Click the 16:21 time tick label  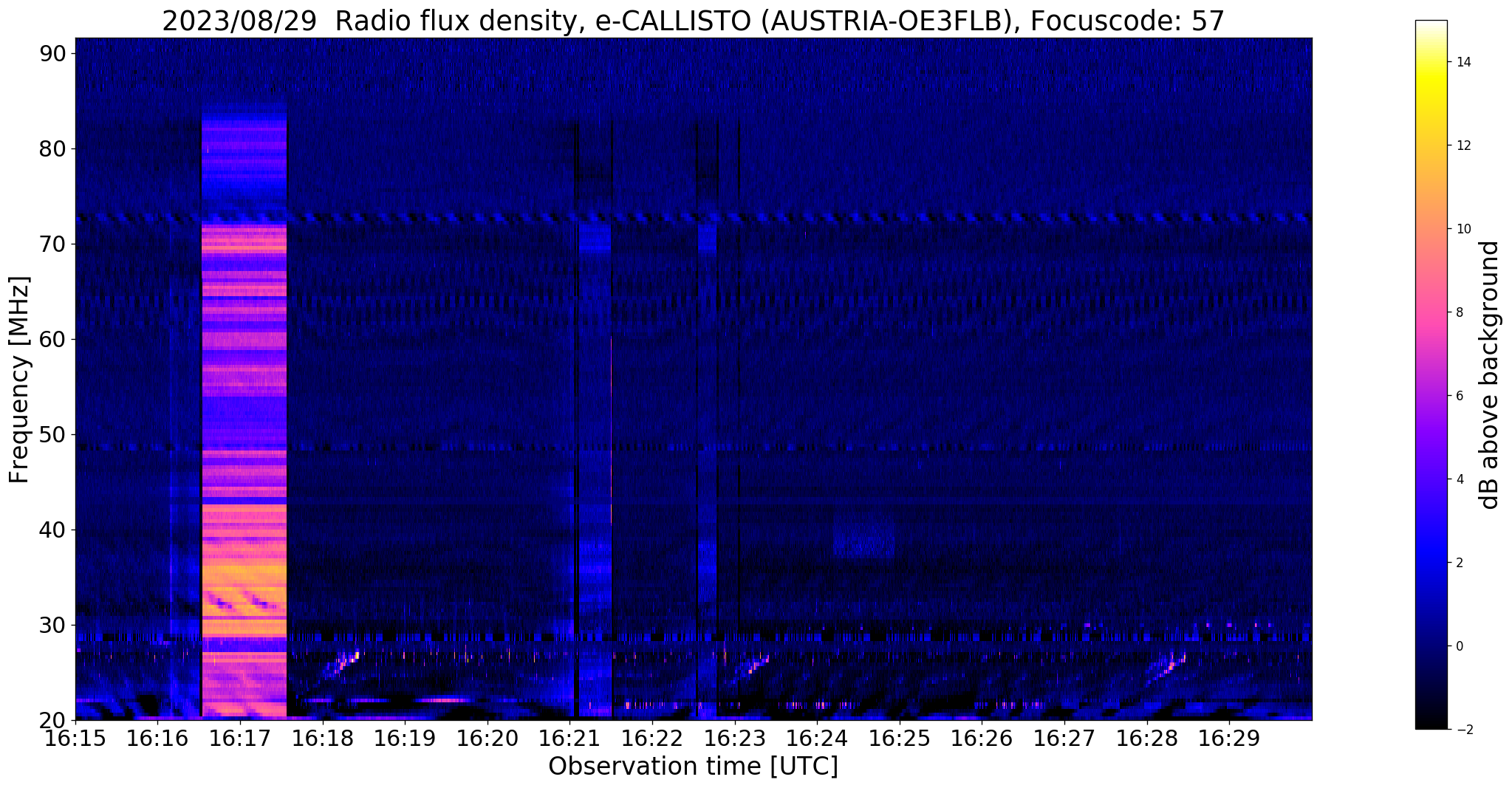(x=570, y=738)
